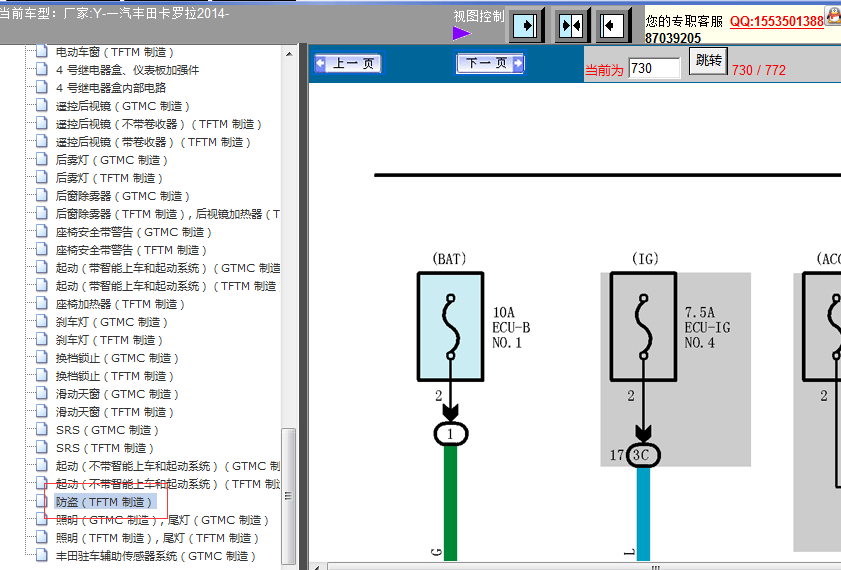The image size is (841, 570).
Task: Select highlighted 防盗 (TFTM 制造) item
Action: pyautogui.click(x=105, y=502)
